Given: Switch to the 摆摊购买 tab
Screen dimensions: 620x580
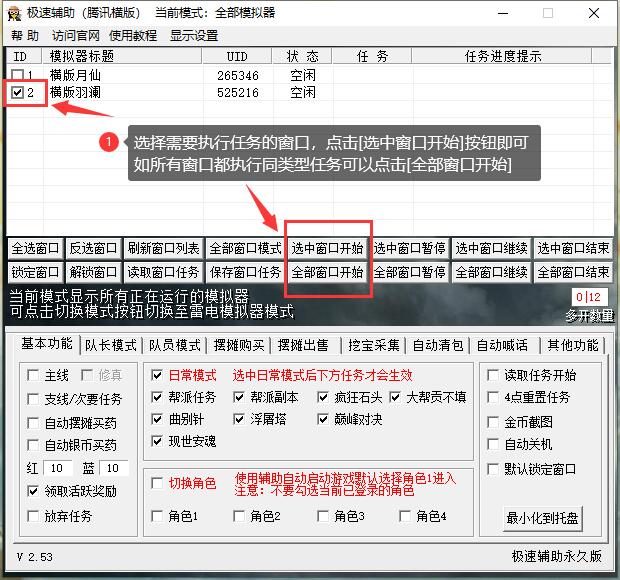Looking at the screenshot, I should 239,345.
